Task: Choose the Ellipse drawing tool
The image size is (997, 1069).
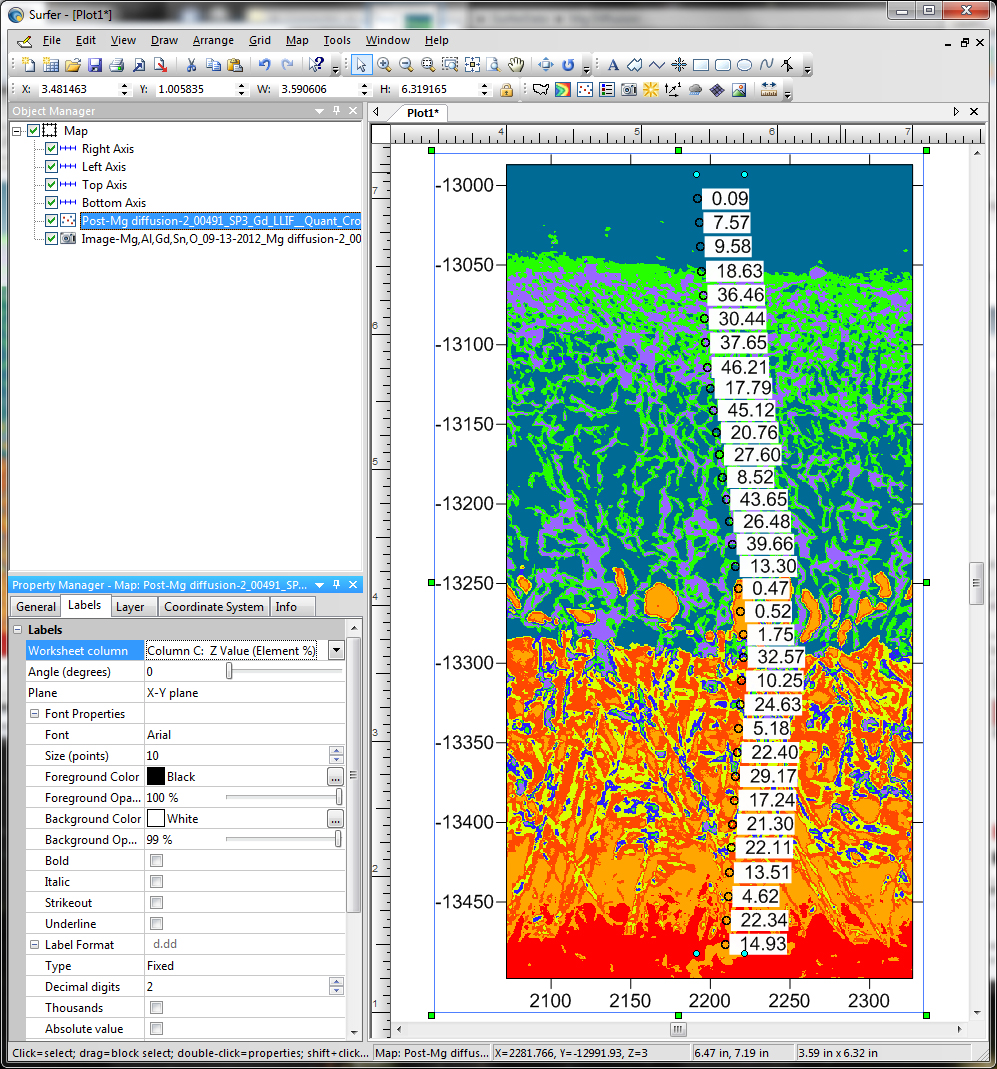Action: pos(744,65)
